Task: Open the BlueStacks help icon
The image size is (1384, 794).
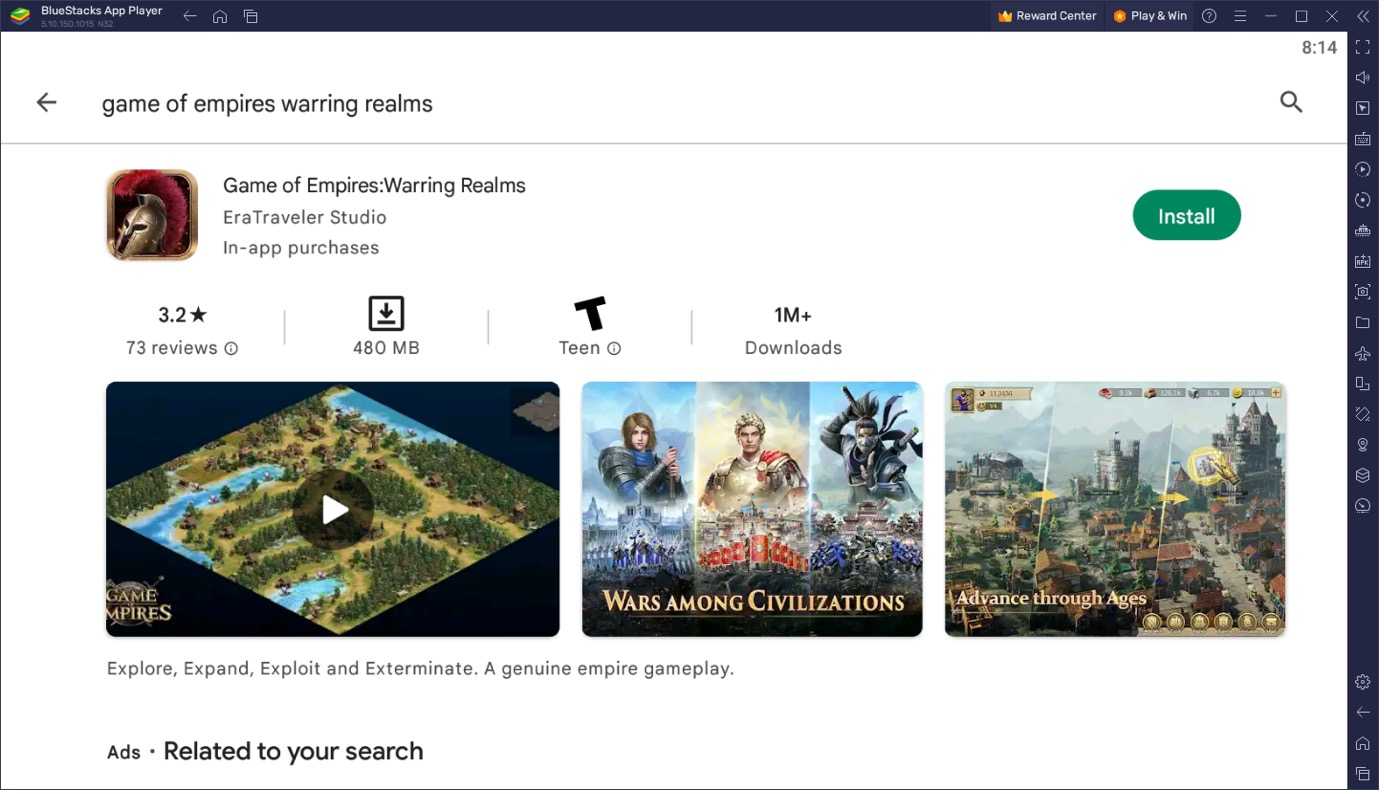Action: coord(1209,16)
